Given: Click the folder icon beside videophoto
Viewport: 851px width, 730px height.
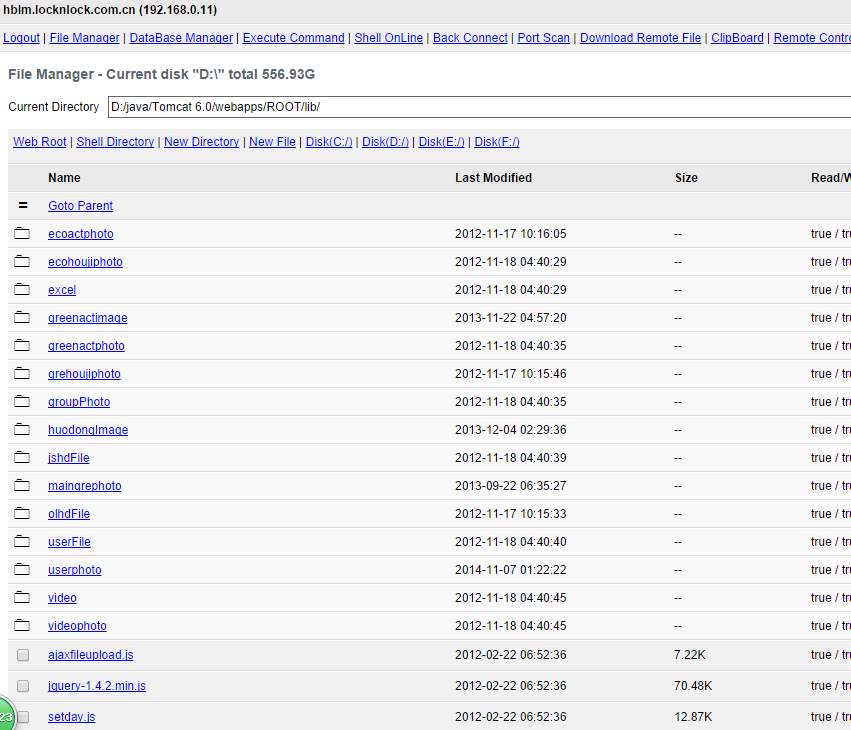Looking at the screenshot, I should pos(22,625).
